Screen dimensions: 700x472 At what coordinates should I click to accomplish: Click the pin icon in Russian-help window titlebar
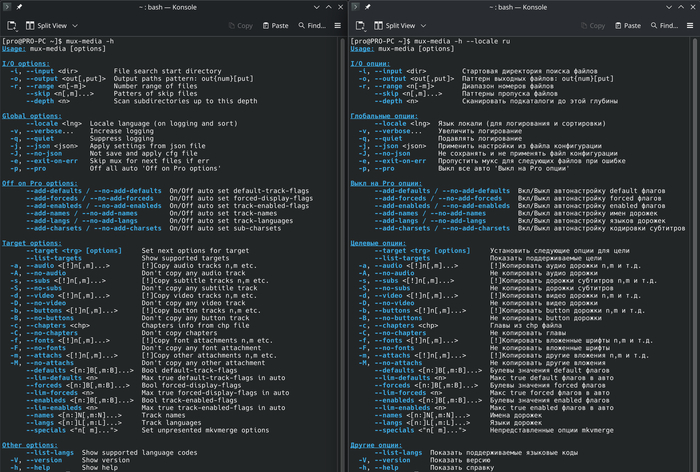[x=367, y=7]
